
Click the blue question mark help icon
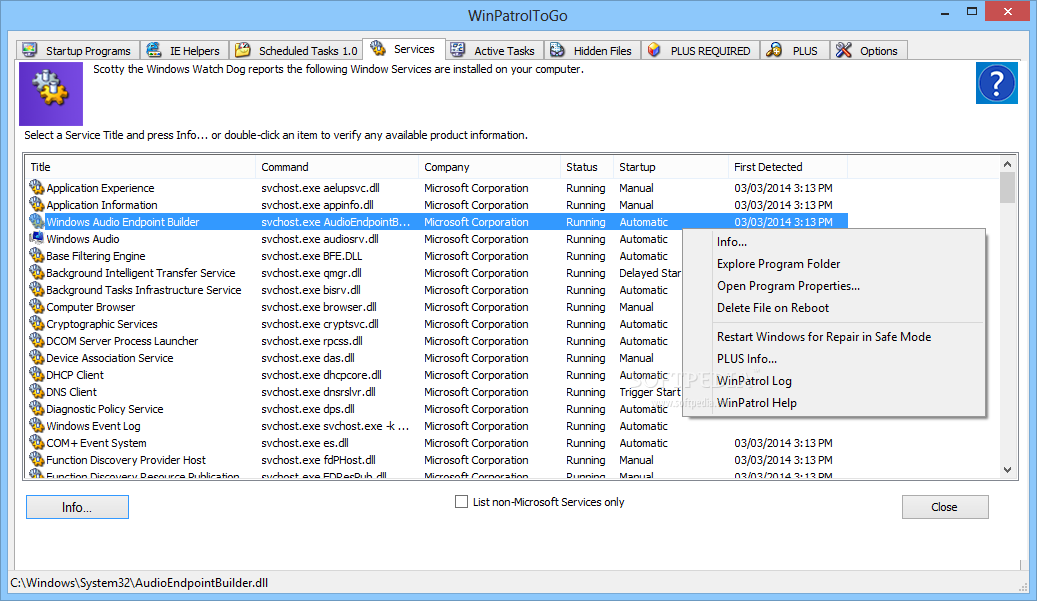tap(997, 83)
